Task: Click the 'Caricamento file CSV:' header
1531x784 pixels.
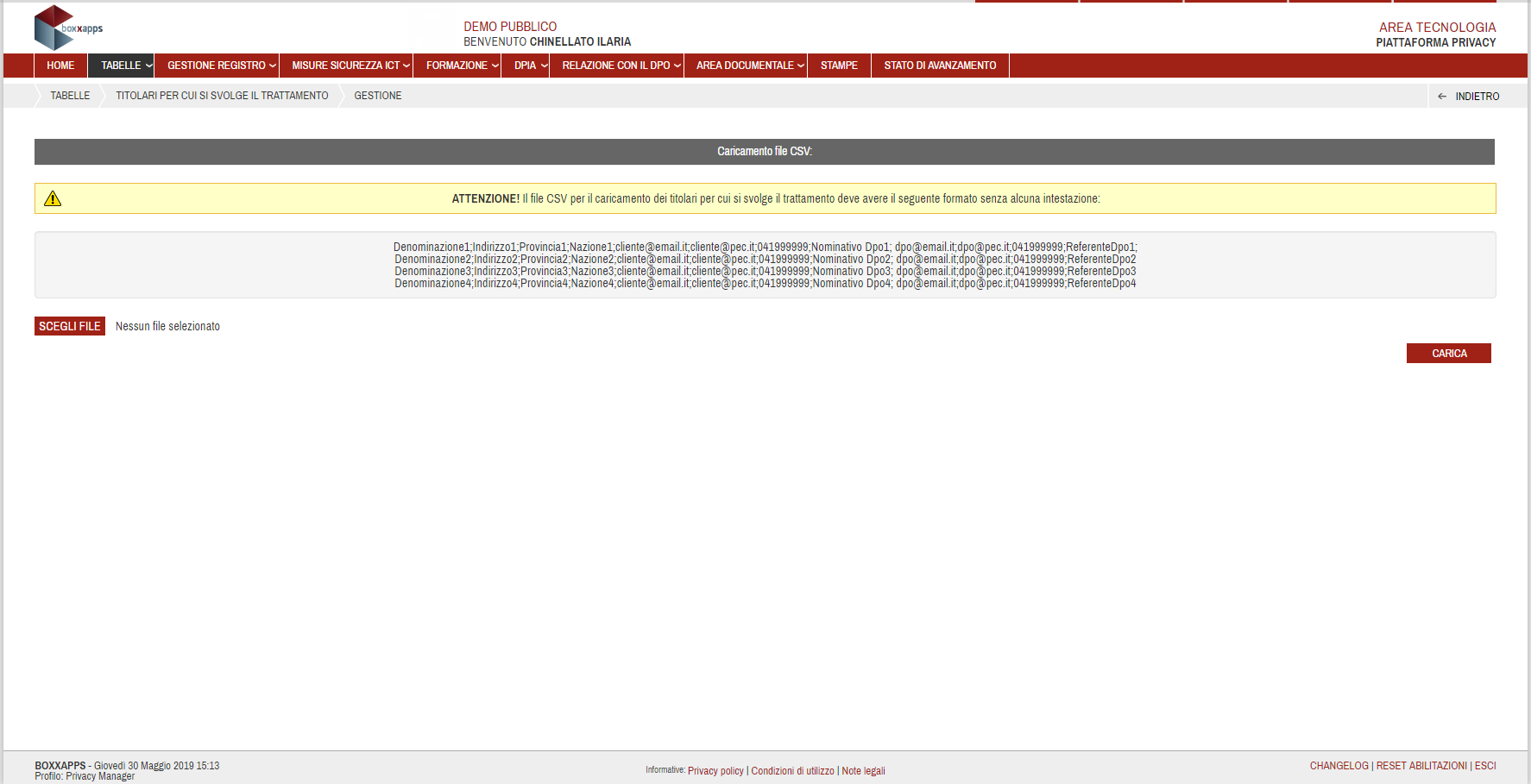Action: [x=765, y=151]
